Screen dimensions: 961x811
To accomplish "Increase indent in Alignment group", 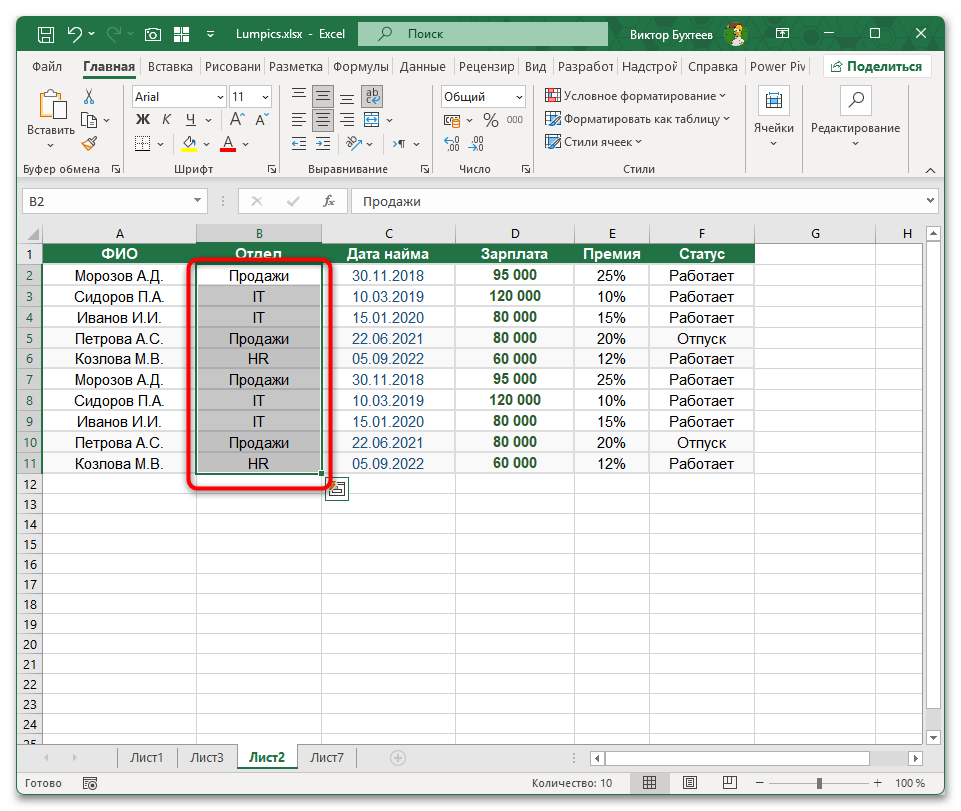I will (323, 144).
